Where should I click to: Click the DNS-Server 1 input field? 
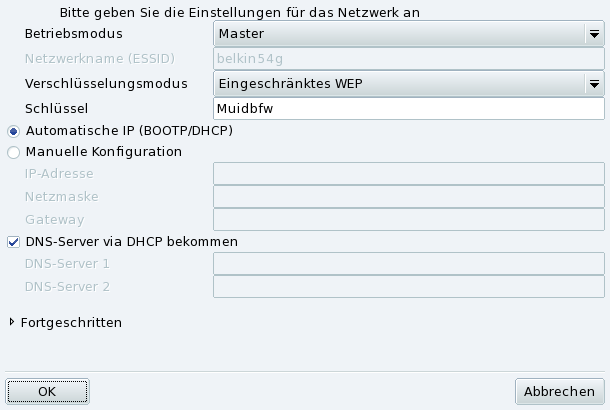pos(409,264)
